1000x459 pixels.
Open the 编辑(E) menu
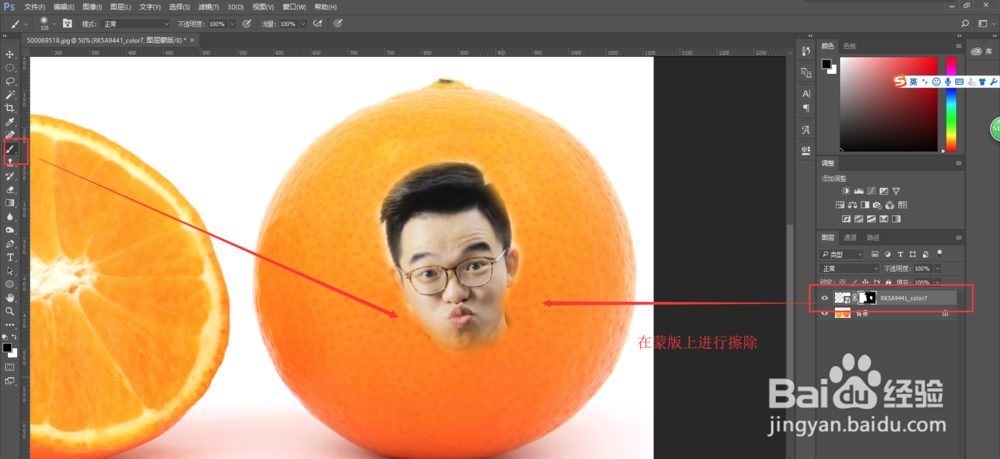64,7
